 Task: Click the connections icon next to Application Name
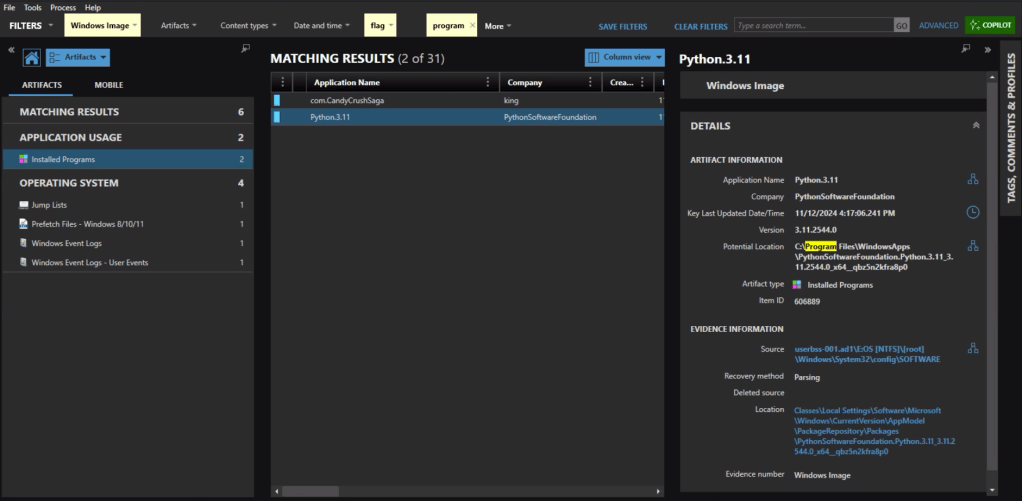(x=972, y=179)
